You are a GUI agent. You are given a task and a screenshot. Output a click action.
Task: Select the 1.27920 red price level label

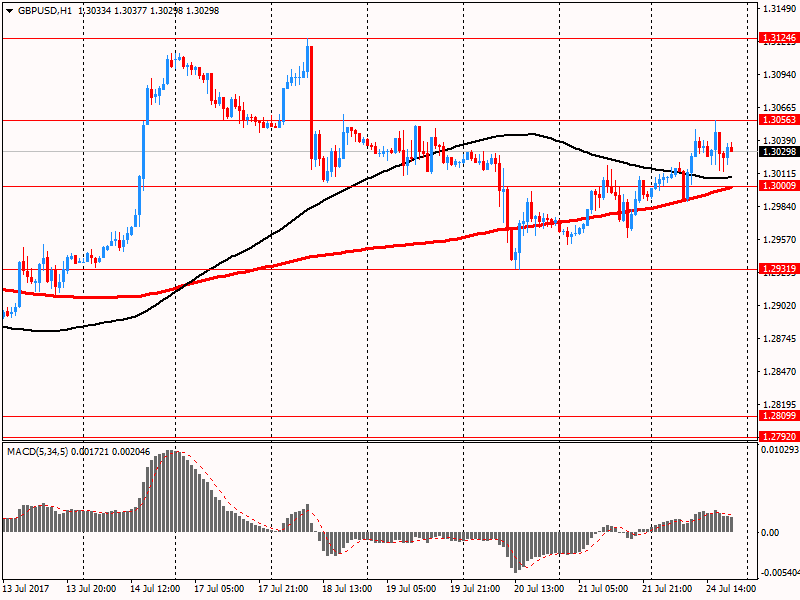click(779, 437)
